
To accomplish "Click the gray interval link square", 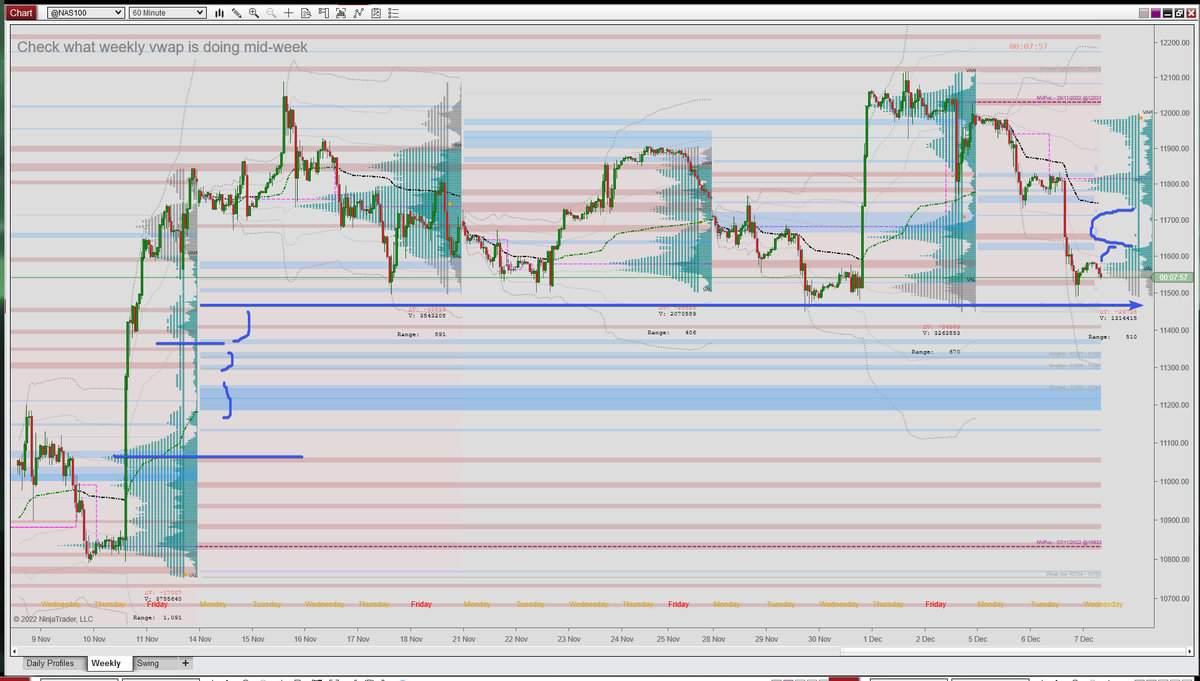I will [1144, 13].
